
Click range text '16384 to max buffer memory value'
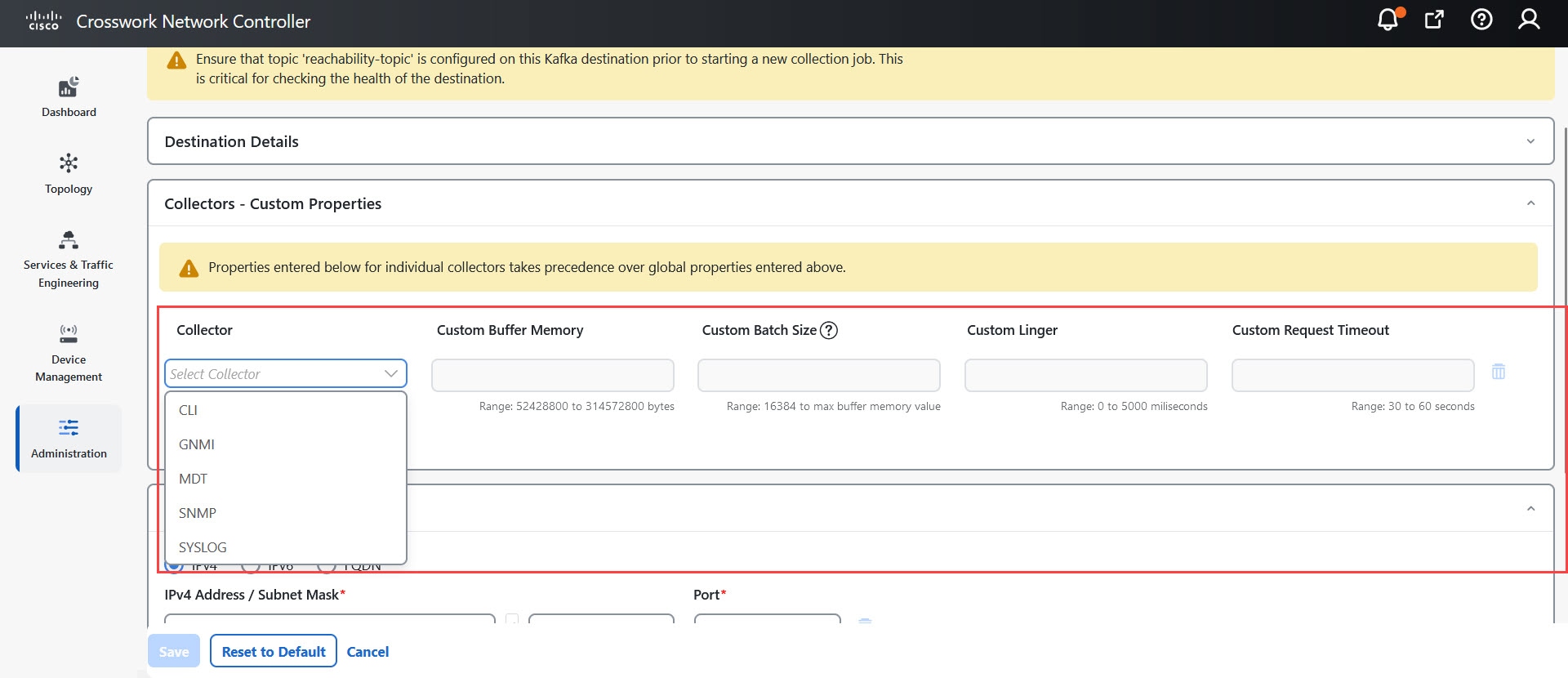click(x=852, y=406)
